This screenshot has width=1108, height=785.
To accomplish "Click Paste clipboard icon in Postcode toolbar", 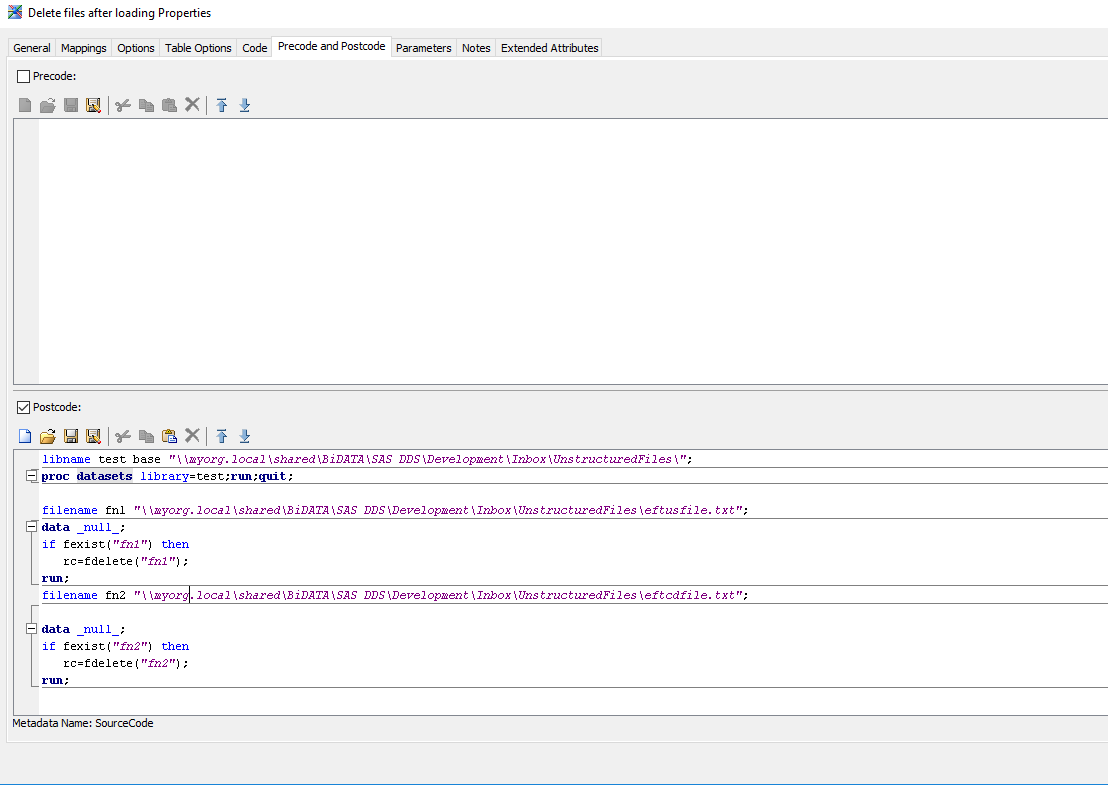I will point(169,436).
